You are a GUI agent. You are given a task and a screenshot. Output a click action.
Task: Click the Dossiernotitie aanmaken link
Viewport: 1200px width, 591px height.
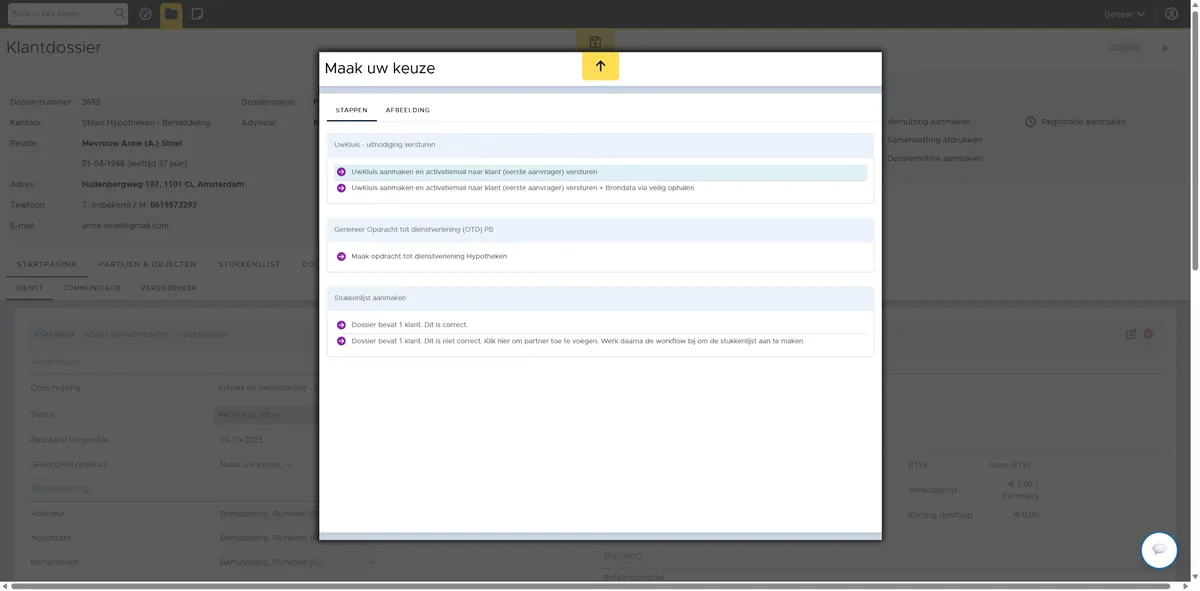pyautogui.click(x=935, y=158)
